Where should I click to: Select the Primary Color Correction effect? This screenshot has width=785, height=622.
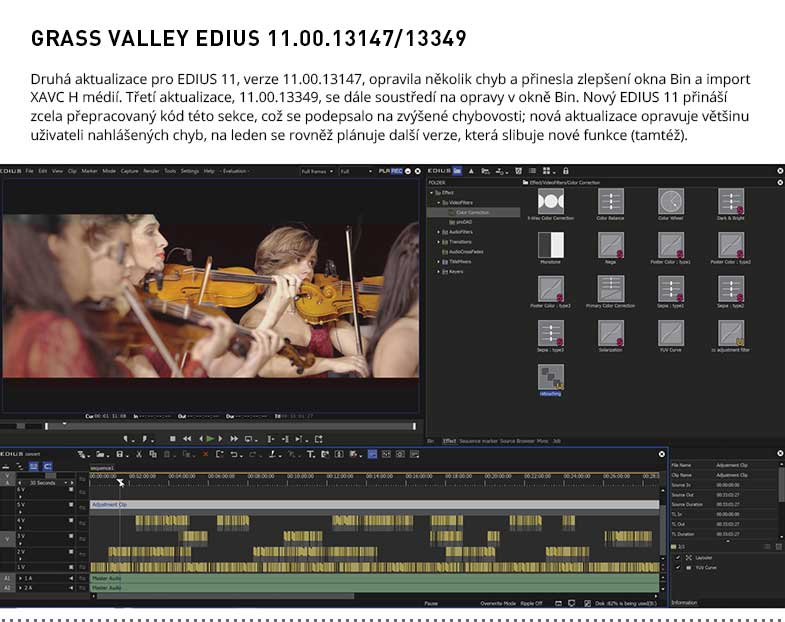(x=610, y=291)
